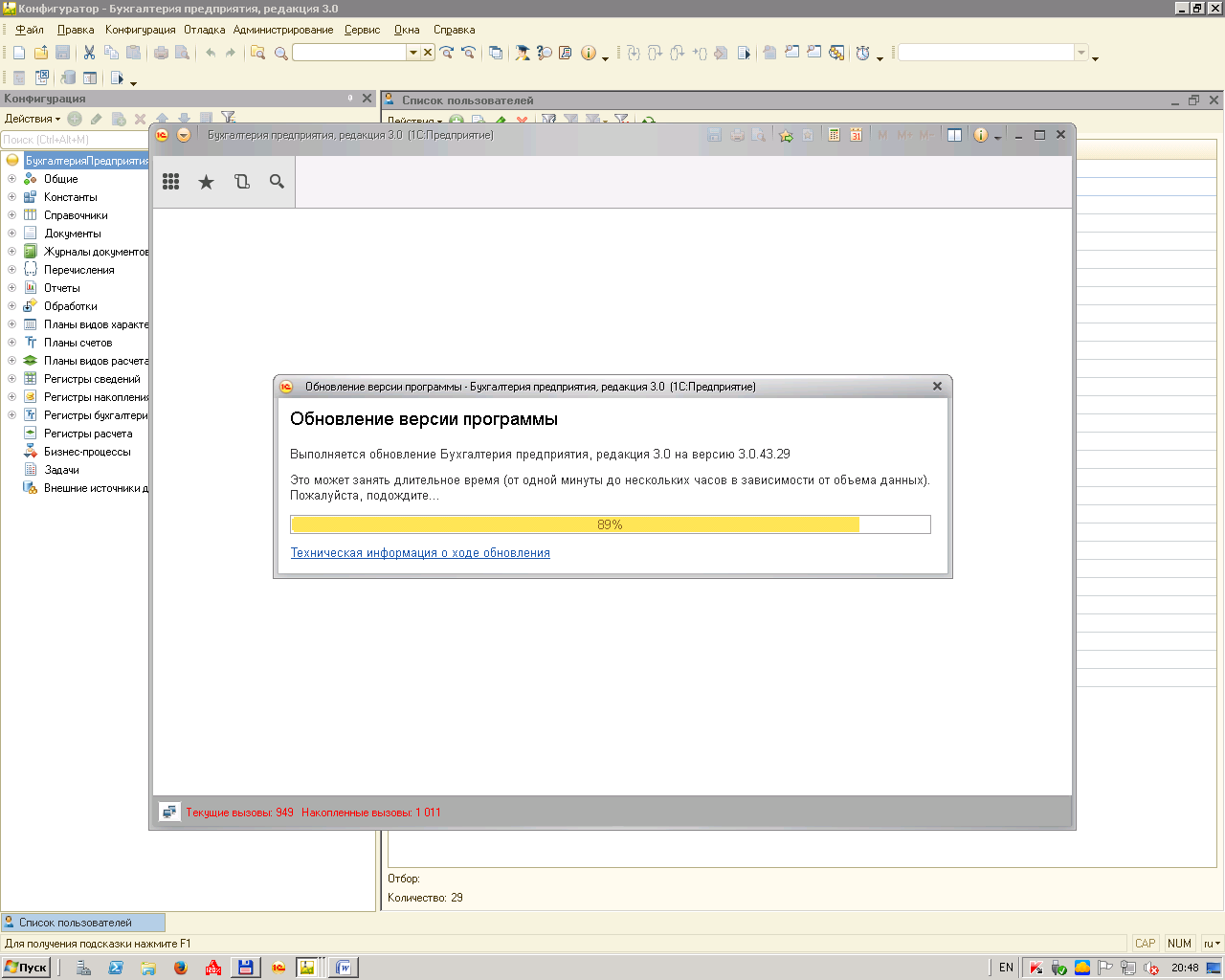
Task: Open the History icon in 1C window
Action: [242, 182]
